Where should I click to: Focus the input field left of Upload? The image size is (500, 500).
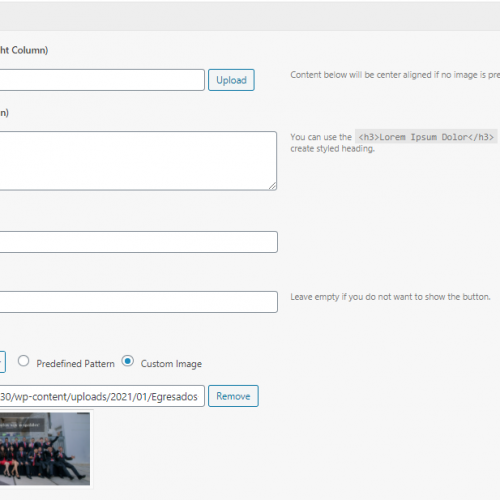pyautogui.click(x=102, y=80)
